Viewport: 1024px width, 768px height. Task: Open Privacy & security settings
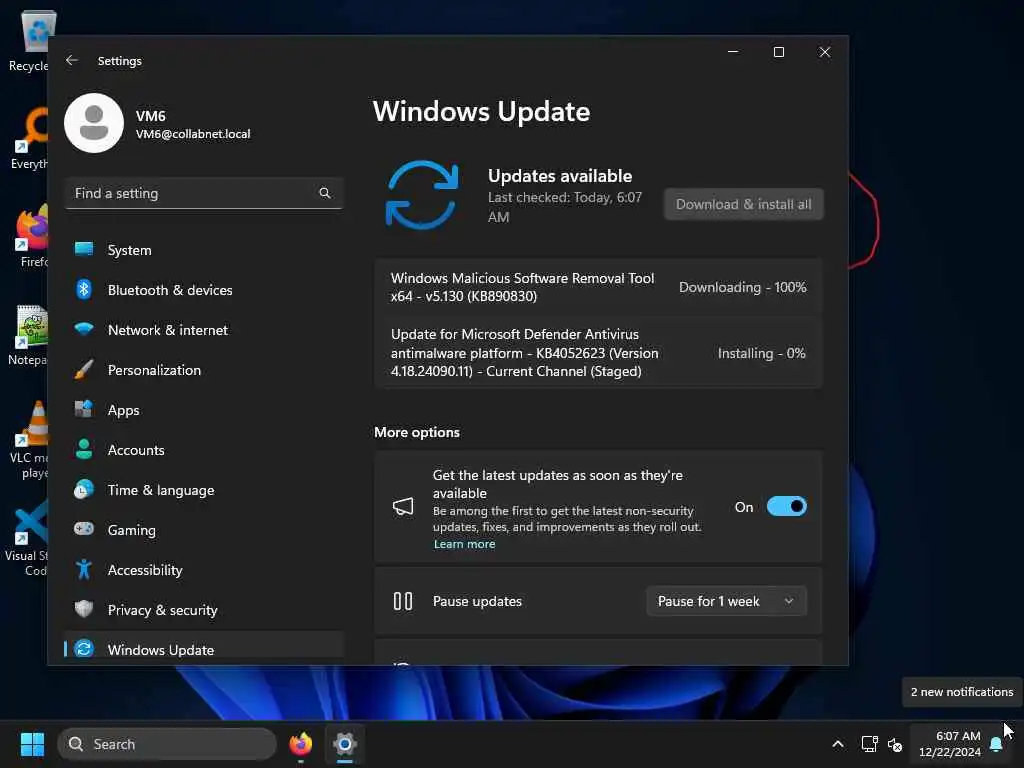[204, 609]
